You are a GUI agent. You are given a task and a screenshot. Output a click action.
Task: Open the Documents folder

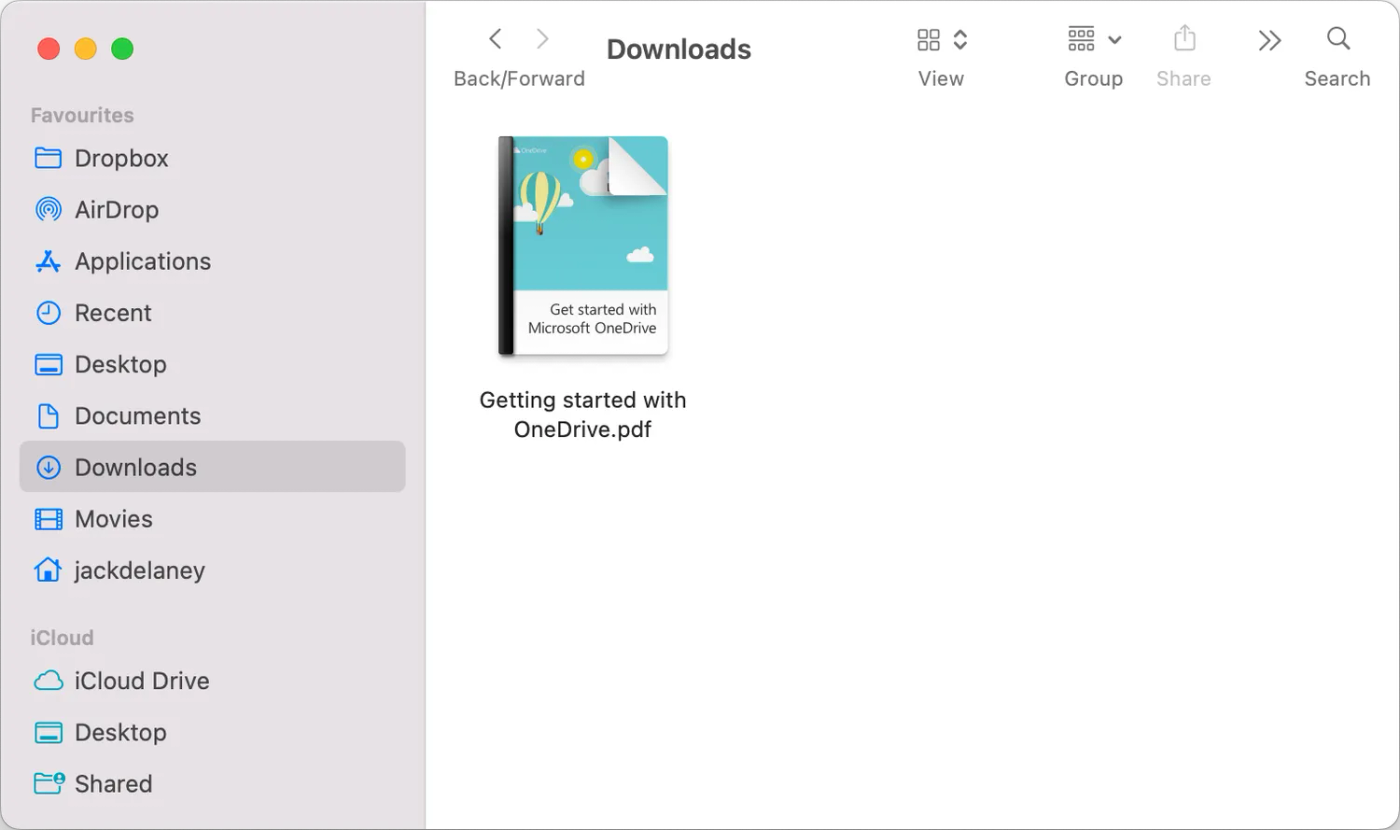pos(135,416)
